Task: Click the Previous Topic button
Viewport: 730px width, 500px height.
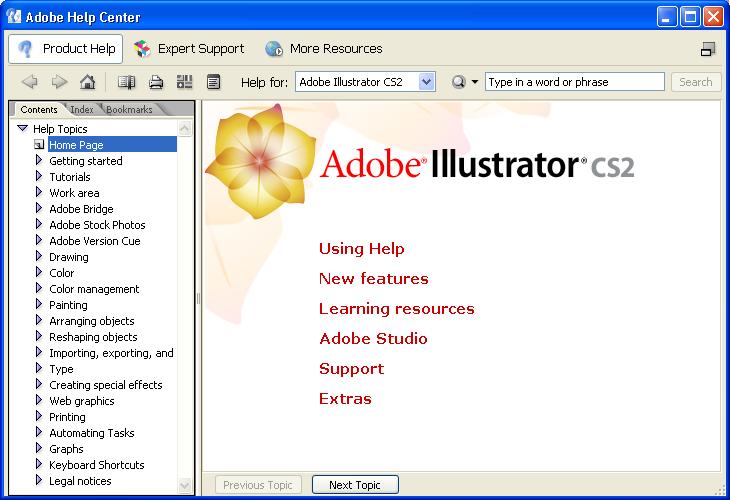Action: pos(258,485)
